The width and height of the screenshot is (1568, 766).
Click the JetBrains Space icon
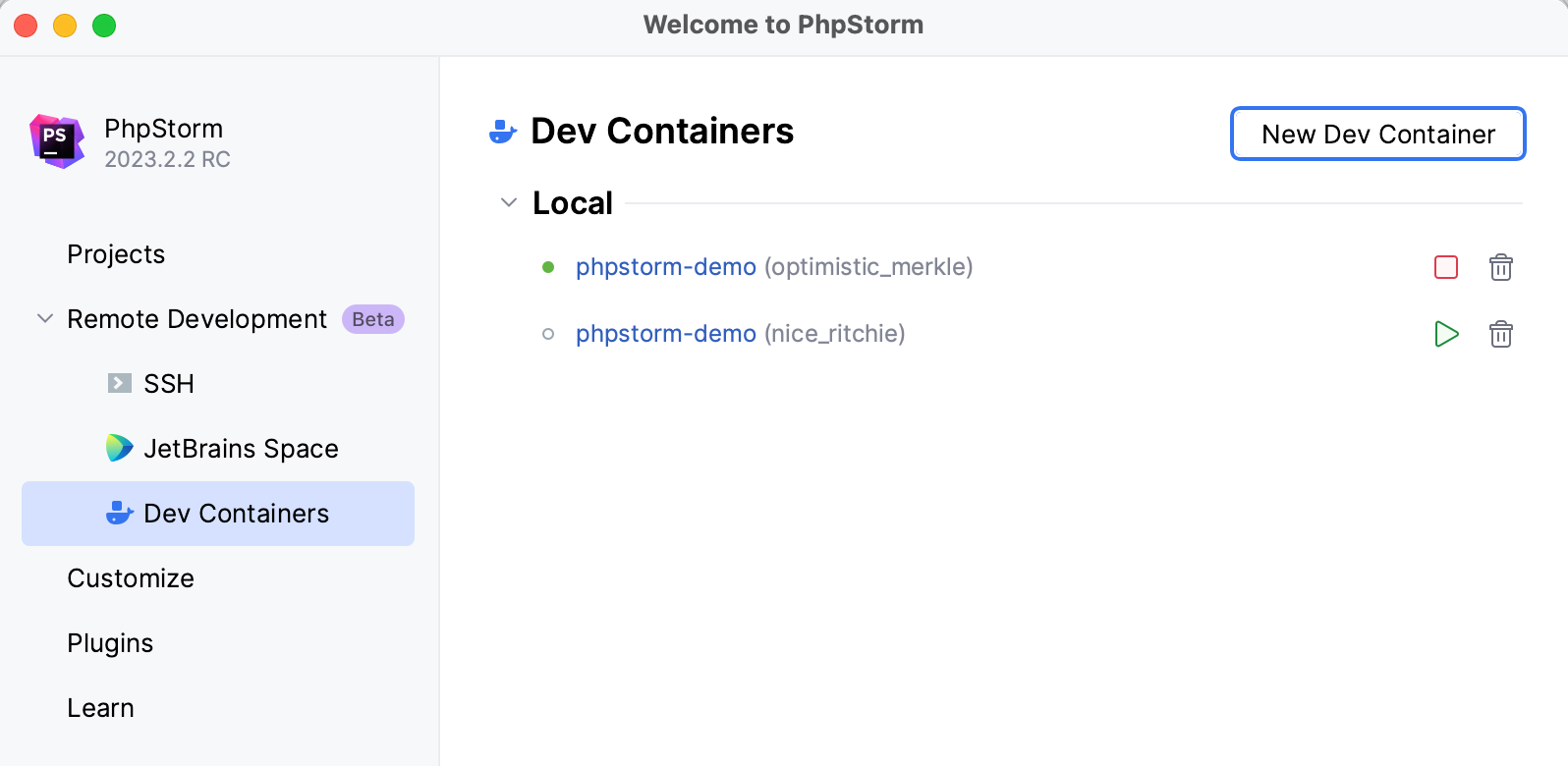coord(120,448)
